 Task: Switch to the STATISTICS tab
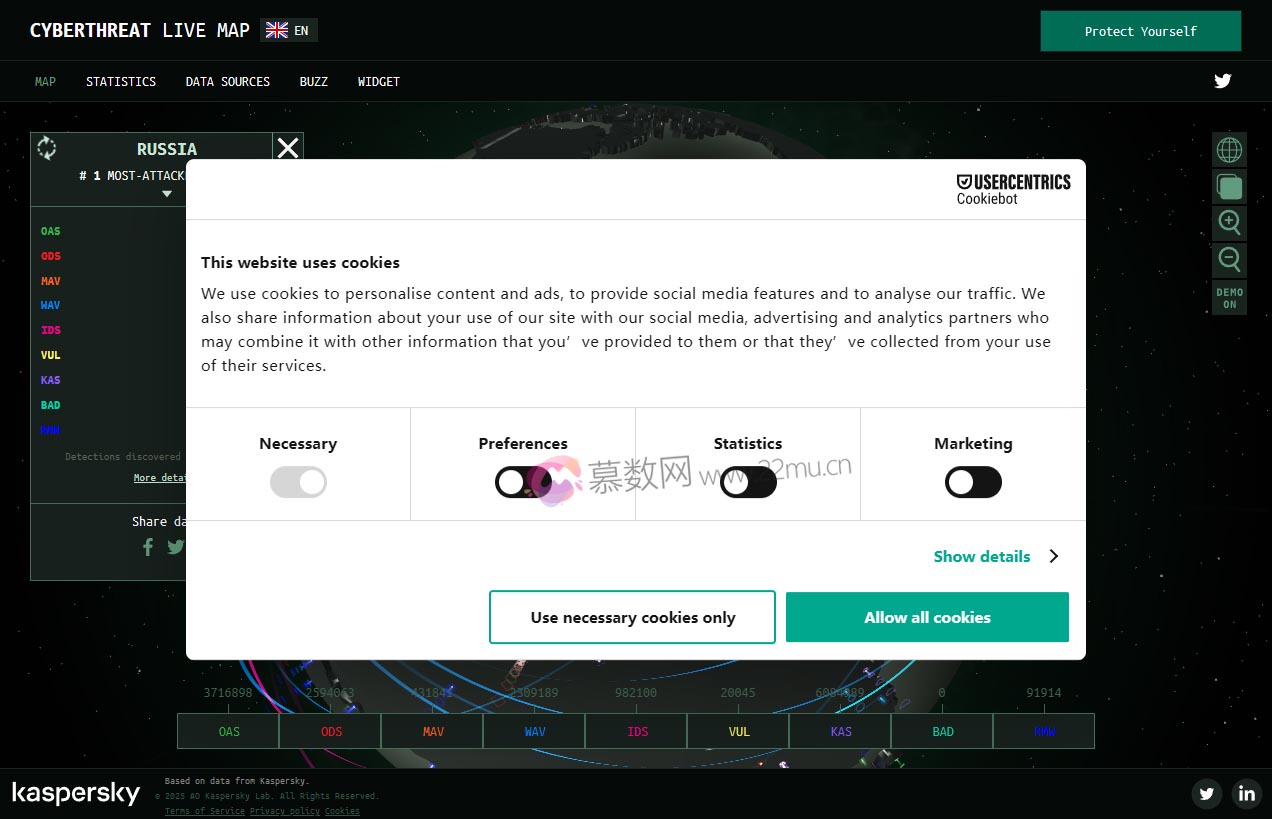121,81
